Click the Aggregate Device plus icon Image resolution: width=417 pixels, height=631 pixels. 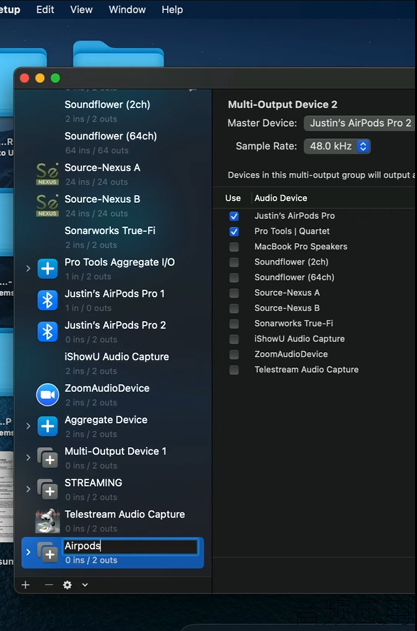47,426
